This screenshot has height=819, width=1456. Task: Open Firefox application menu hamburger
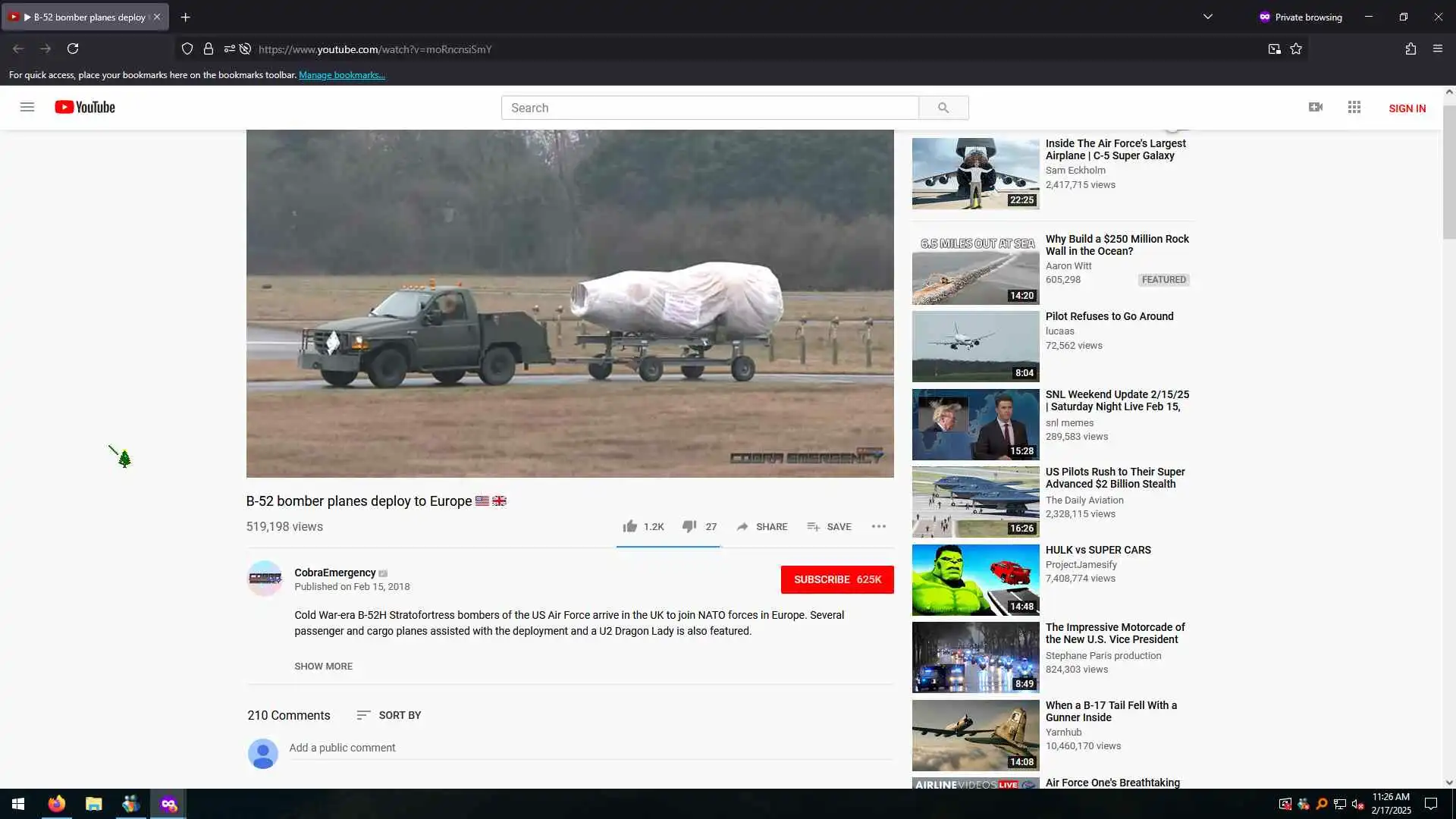point(1437,49)
